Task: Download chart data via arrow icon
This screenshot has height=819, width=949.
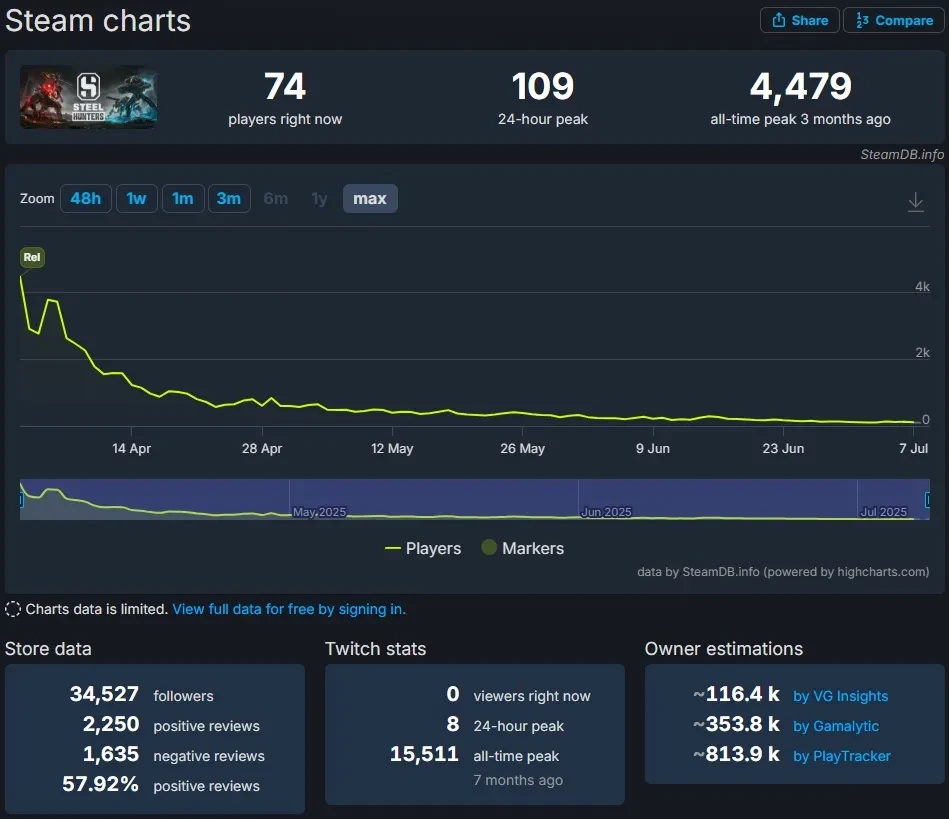Action: [915, 202]
